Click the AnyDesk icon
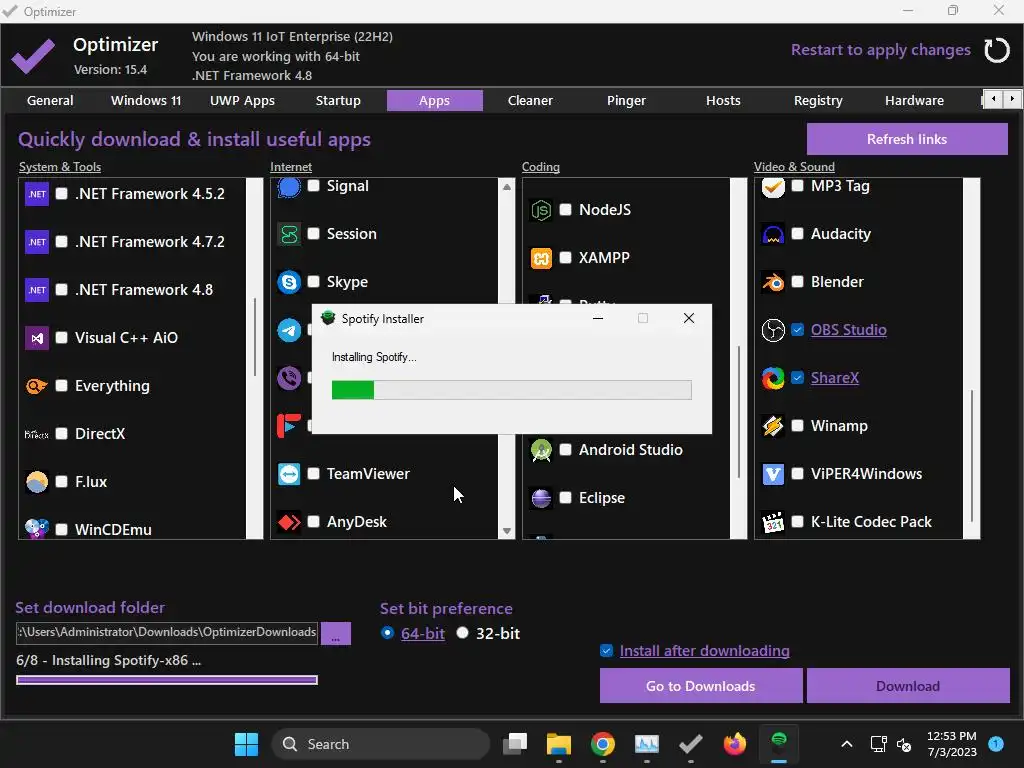 point(289,522)
